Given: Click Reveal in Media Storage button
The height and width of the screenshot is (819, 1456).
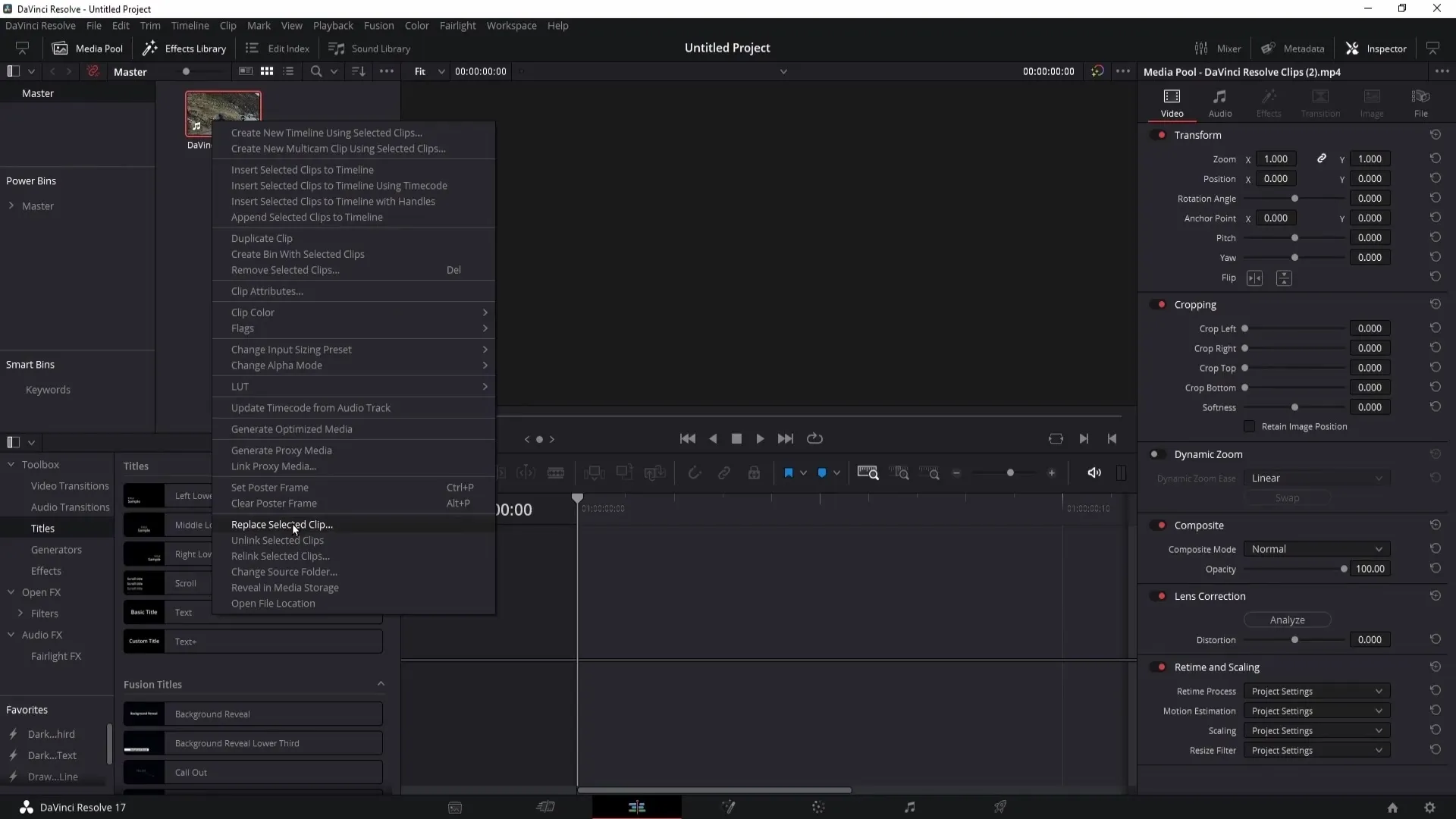Looking at the screenshot, I should (285, 587).
